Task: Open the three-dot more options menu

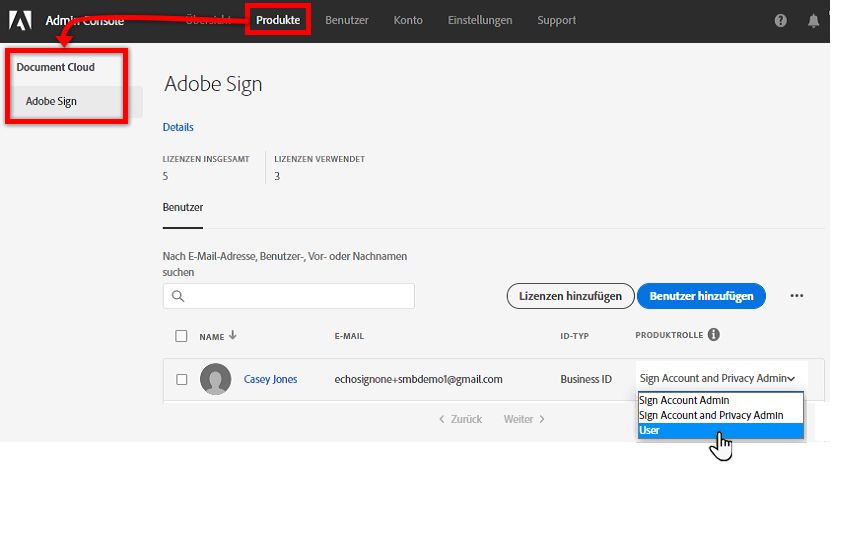Action: pyautogui.click(x=796, y=296)
